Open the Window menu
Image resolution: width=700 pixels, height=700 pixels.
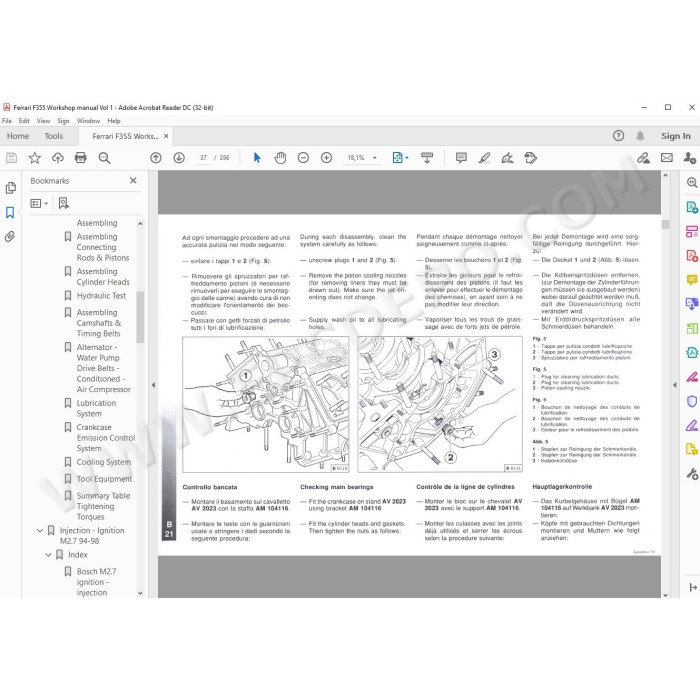click(x=88, y=121)
